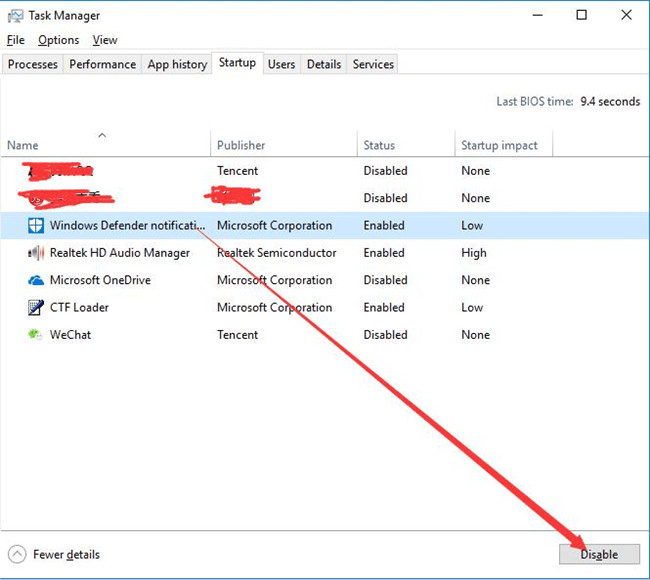Open the View menu
This screenshot has height=580, width=650.
pos(105,40)
